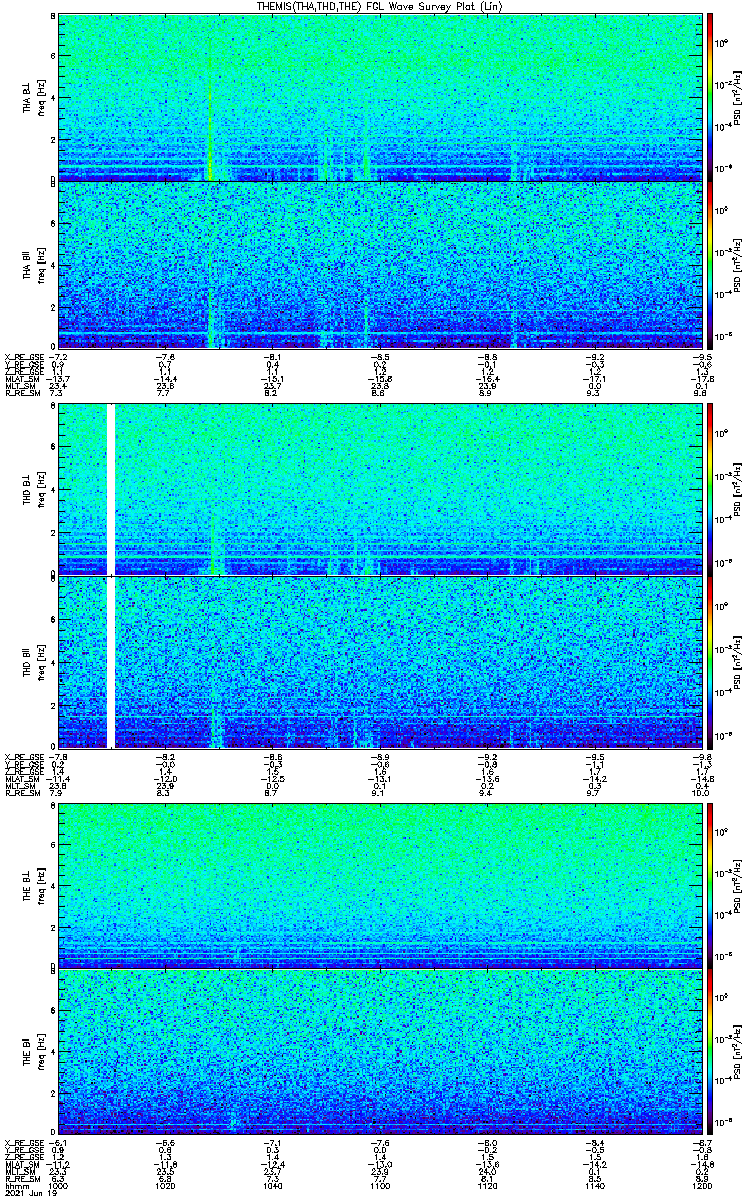The image size is (750, 1200).
Task: Select the THD B⊥ spectrogram panel
Action: coord(378,491)
